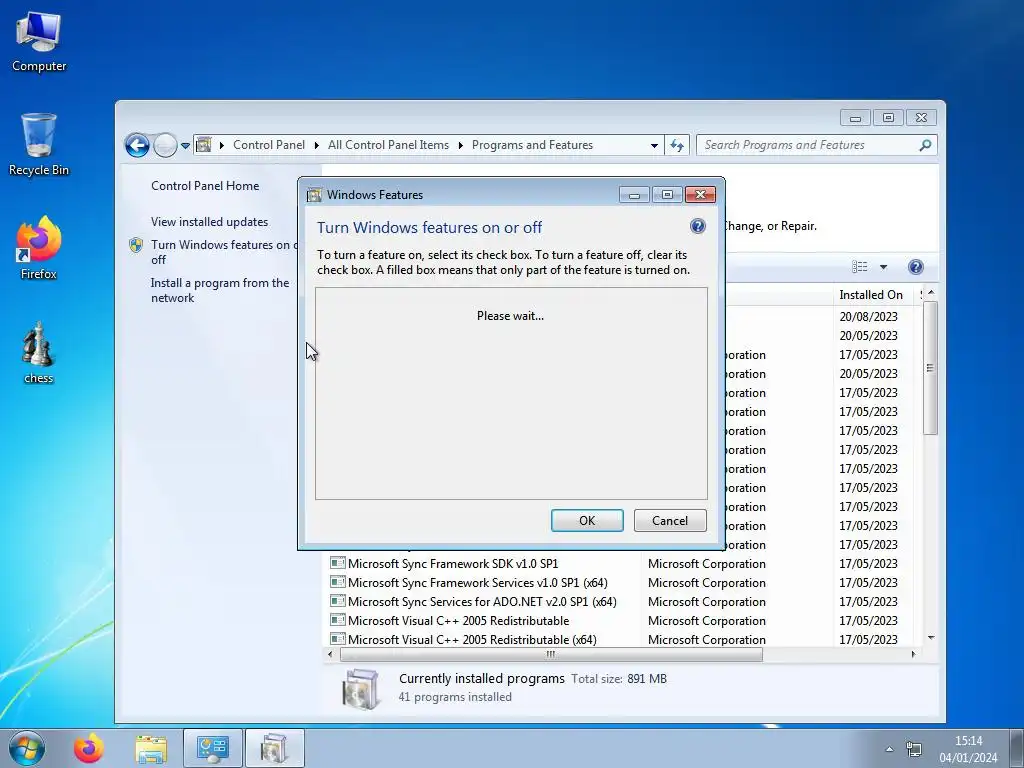Select Control Panel in the breadcrumb
The width and height of the screenshot is (1024, 768).
pyautogui.click(x=268, y=145)
